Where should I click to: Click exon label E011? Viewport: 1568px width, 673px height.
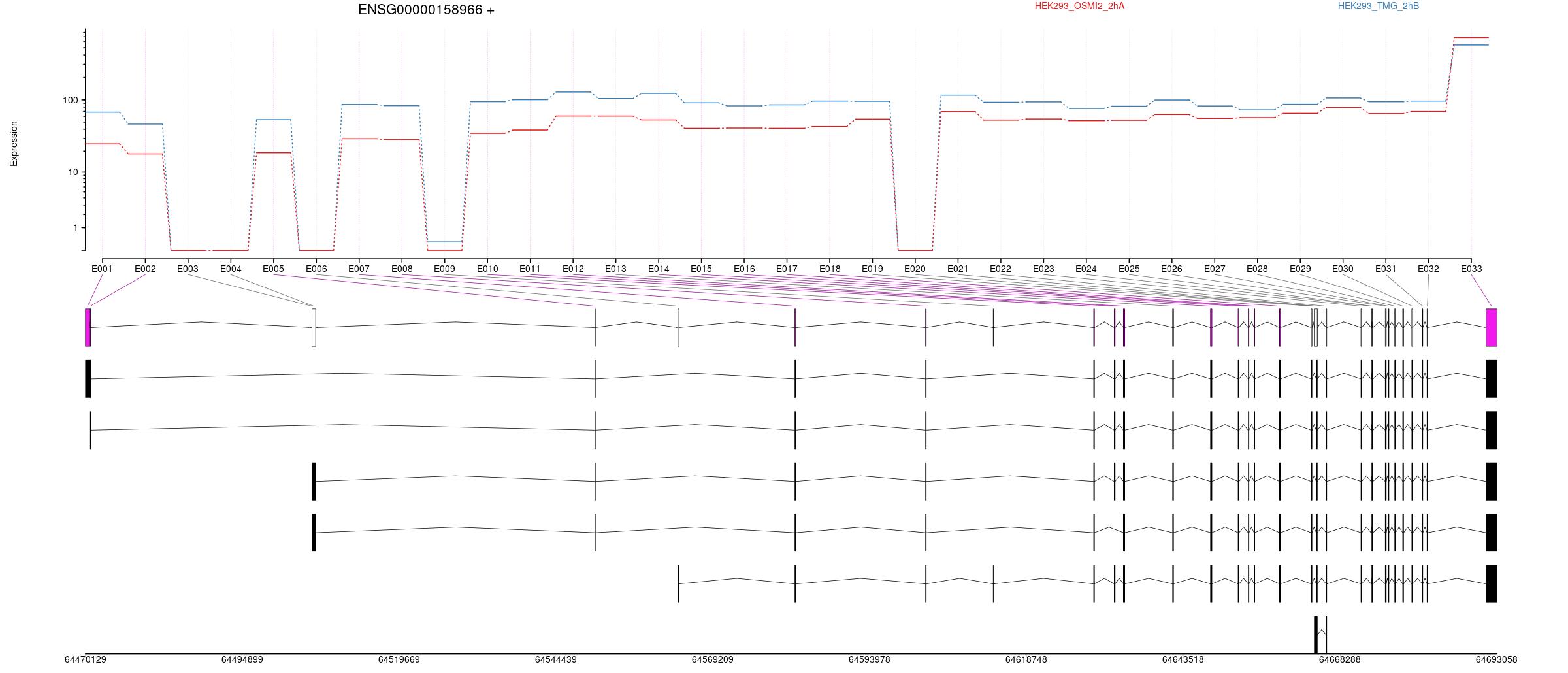click(x=530, y=269)
